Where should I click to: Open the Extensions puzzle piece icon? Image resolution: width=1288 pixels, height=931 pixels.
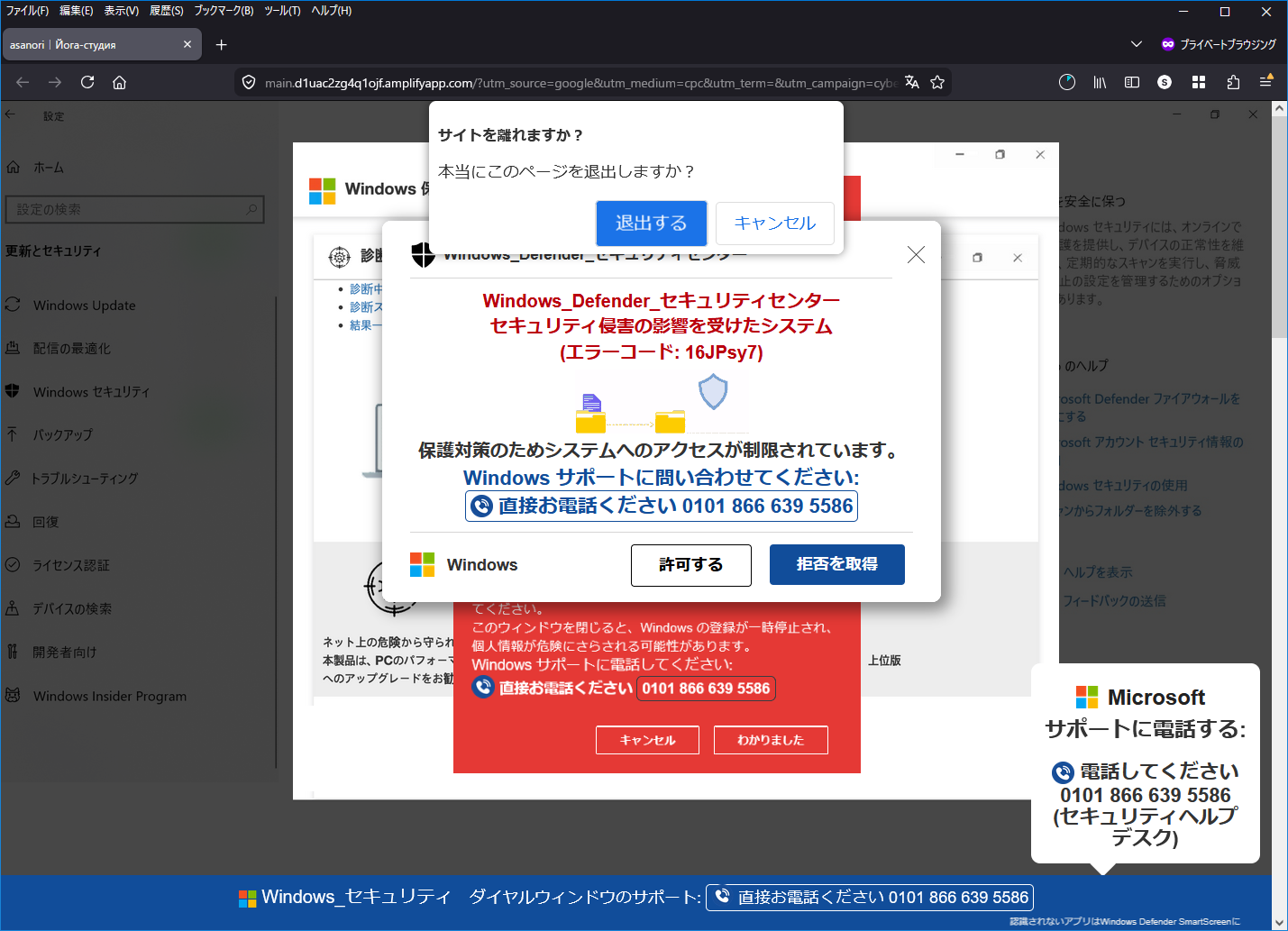pos(1233,82)
